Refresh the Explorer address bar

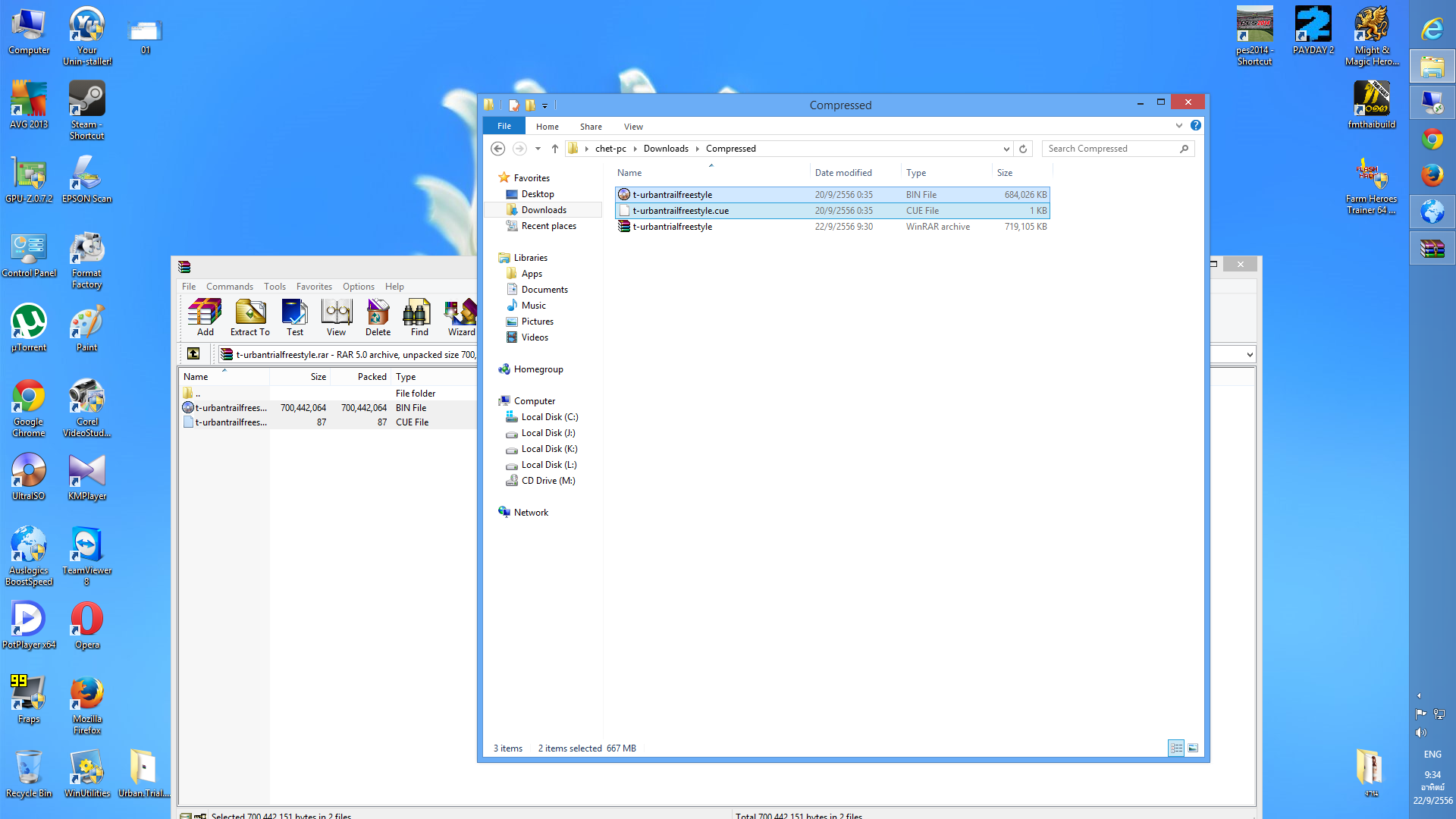tap(1023, 149)
